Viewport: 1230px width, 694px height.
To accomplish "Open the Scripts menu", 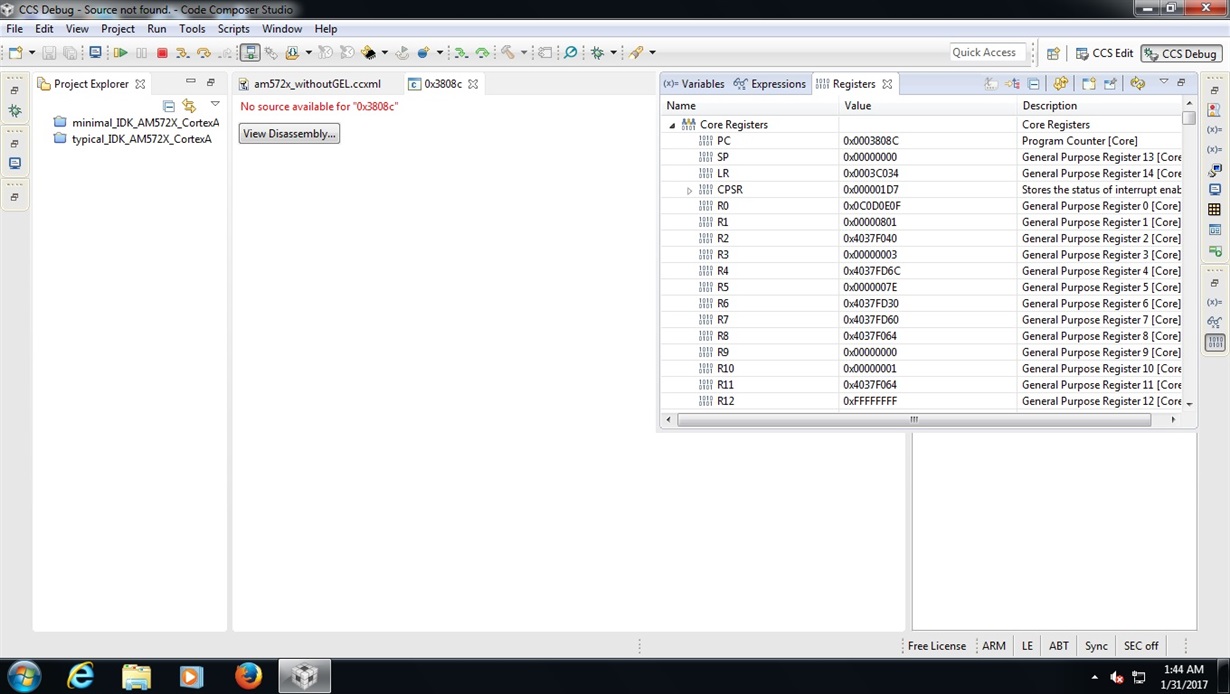I will (x=234, y=29).
